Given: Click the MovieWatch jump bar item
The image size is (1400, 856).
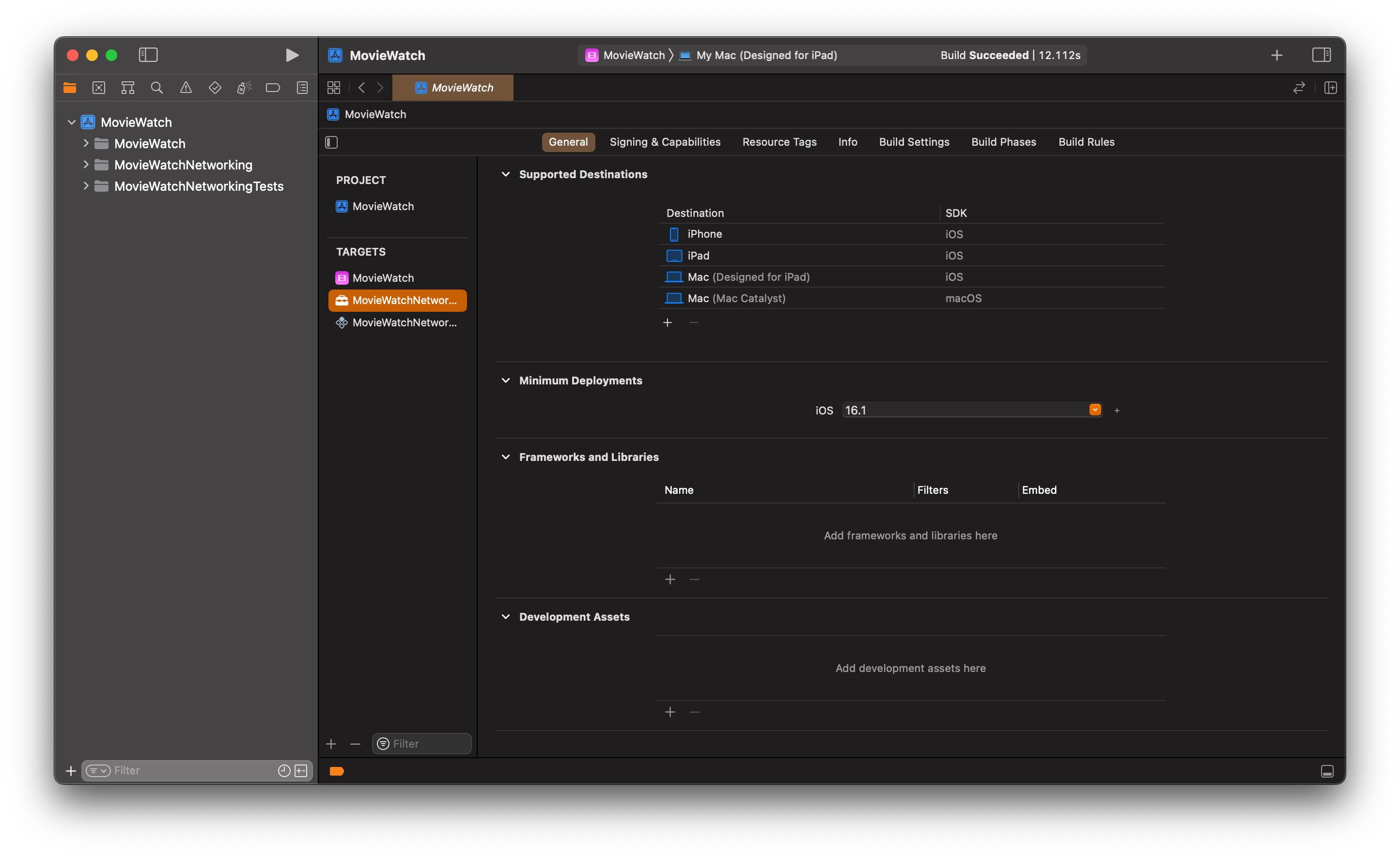Looking at the screenshot, I should (x=367, y=114).
